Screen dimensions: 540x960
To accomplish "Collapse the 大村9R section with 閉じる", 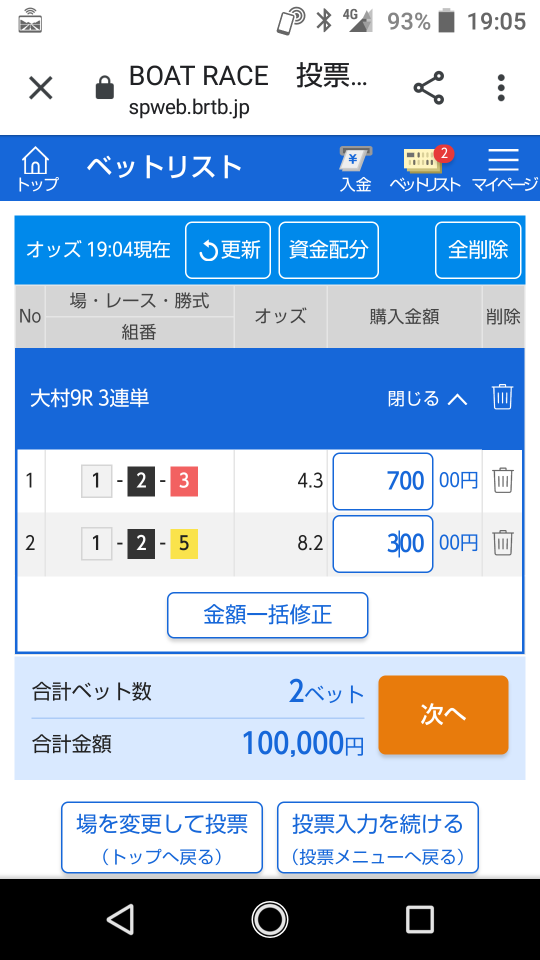I will point(427,399).
